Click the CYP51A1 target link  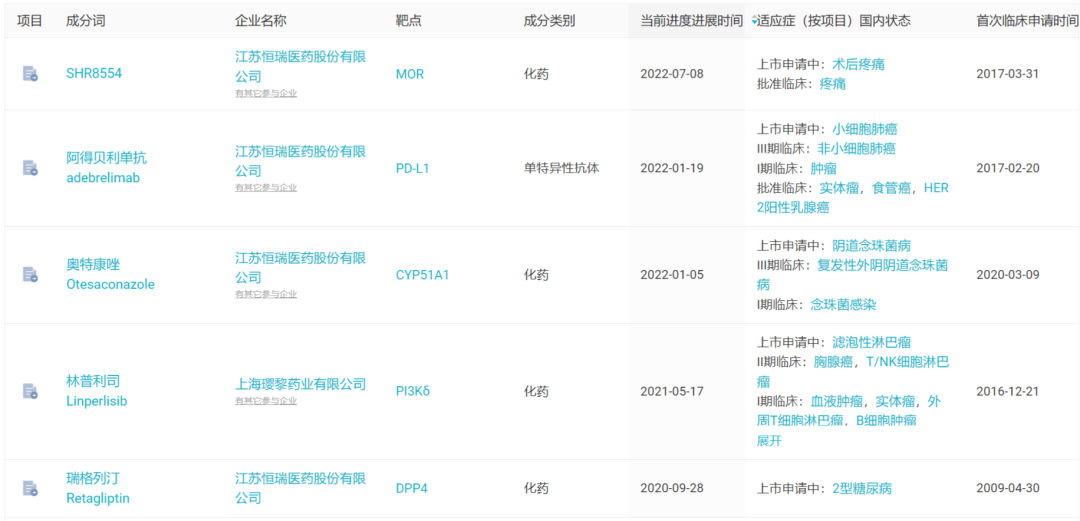(422, 274)
